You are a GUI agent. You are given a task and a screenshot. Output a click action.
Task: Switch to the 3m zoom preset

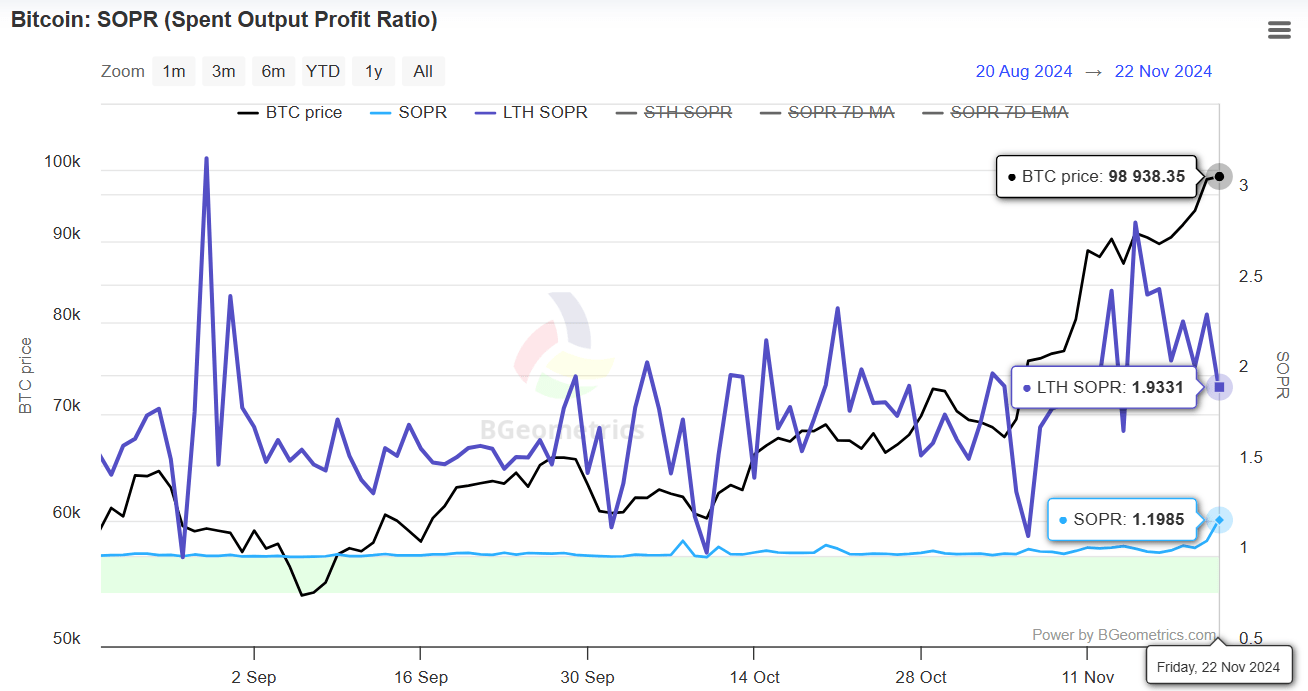(223, 71)
